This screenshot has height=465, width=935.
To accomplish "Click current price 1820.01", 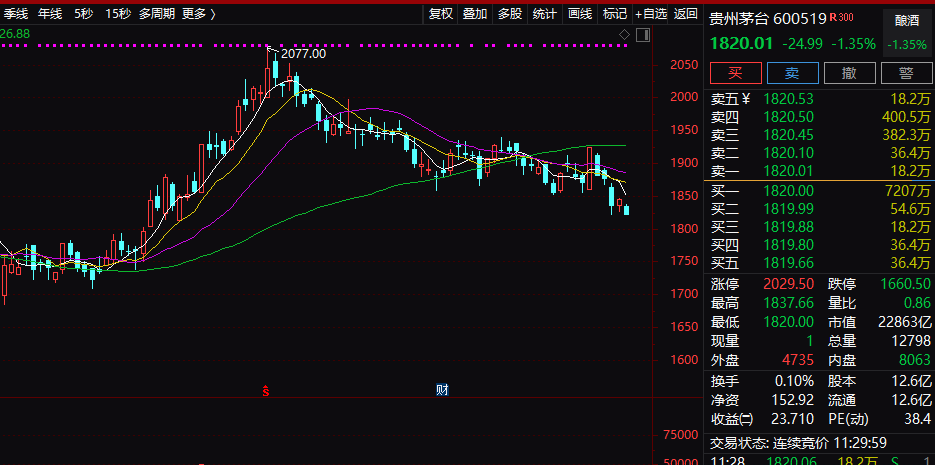I will [741, 44].
